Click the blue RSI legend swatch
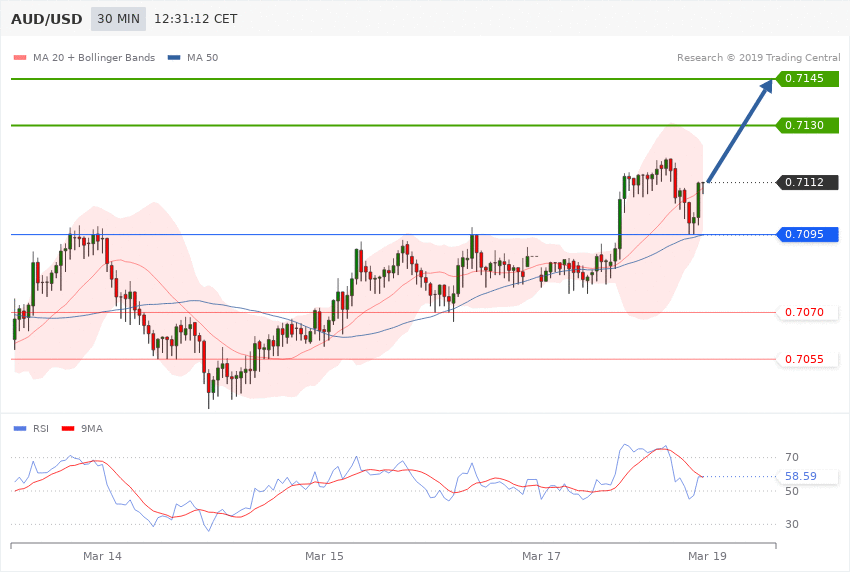The height and width of the screenshot is (576, 850). [20, 429]
